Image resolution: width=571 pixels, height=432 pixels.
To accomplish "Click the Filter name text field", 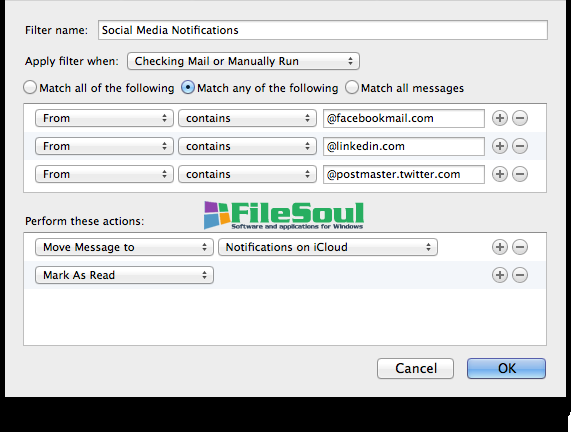I will click(x=323, y=30).
